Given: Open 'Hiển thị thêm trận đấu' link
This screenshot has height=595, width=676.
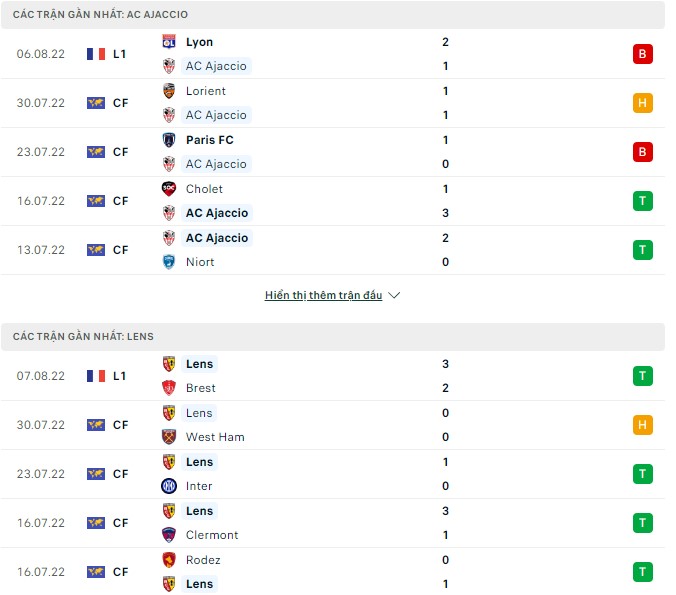Looking at the screenshot, I should pos(323,296).
